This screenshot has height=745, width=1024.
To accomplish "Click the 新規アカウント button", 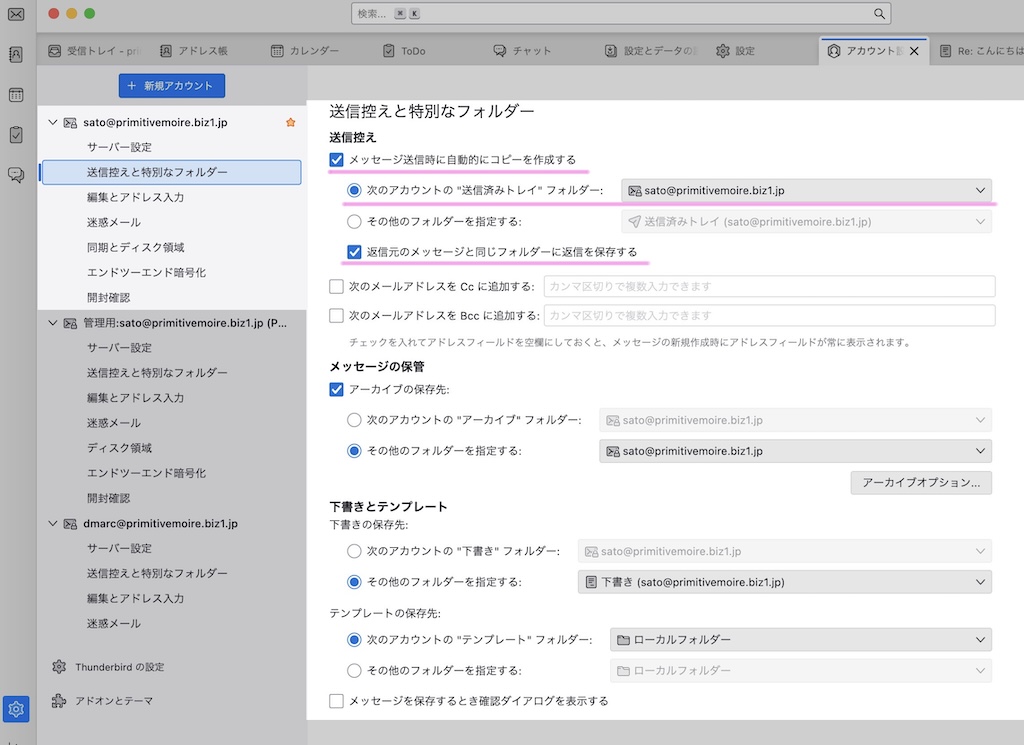I will tap(172, 86).
